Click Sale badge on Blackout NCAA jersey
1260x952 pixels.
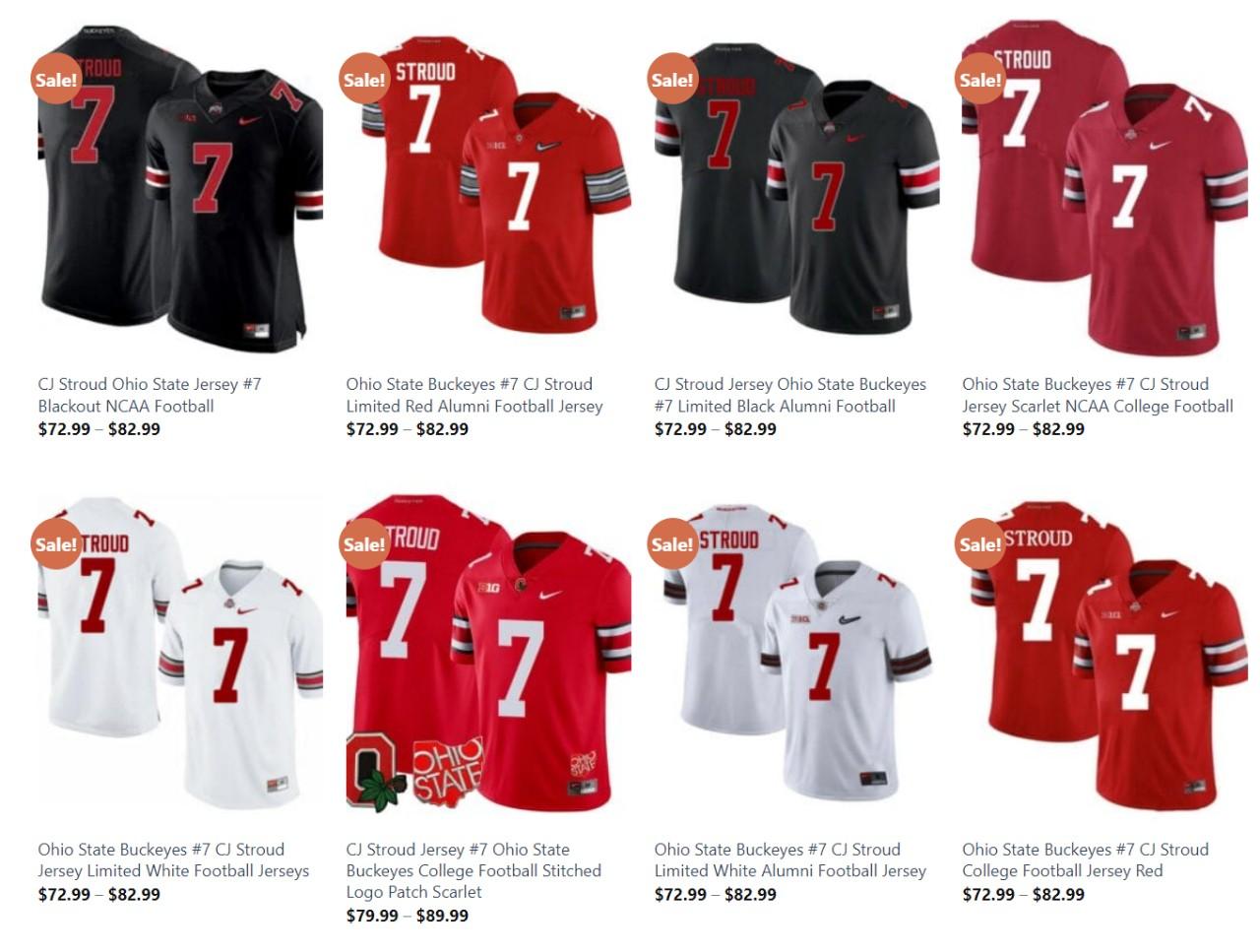[55, 79]
